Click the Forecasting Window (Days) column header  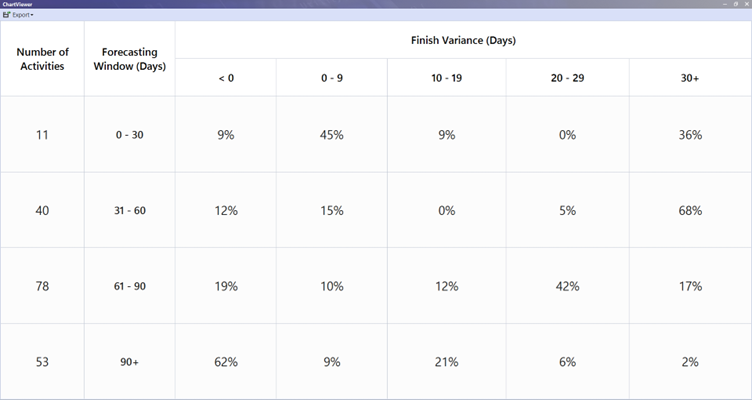(x=129, y=59)
